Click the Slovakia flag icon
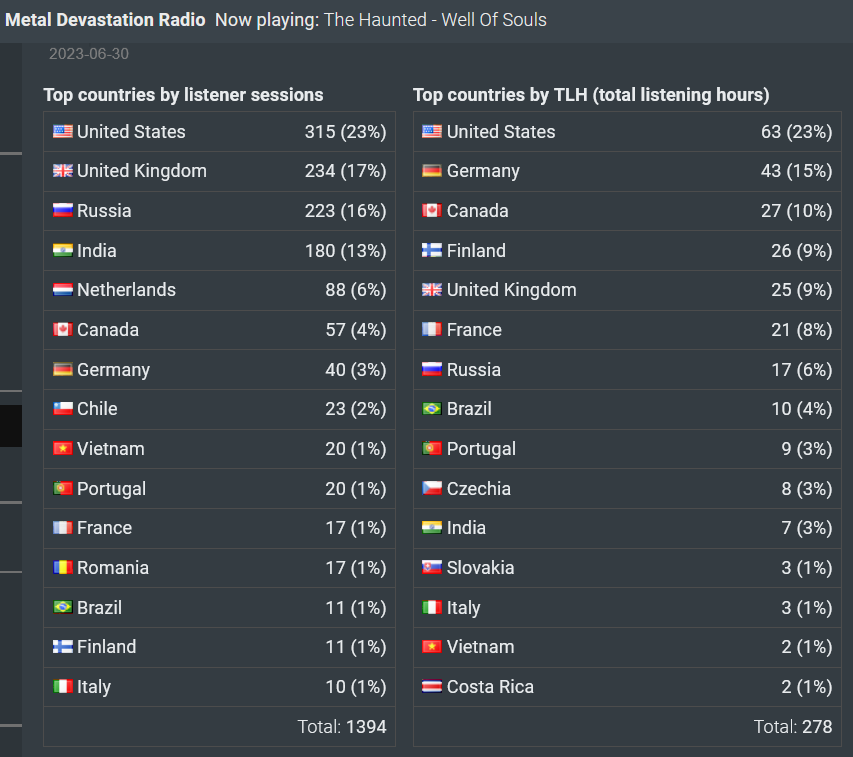This screenshot has width=853, height=757. point(432,567)
